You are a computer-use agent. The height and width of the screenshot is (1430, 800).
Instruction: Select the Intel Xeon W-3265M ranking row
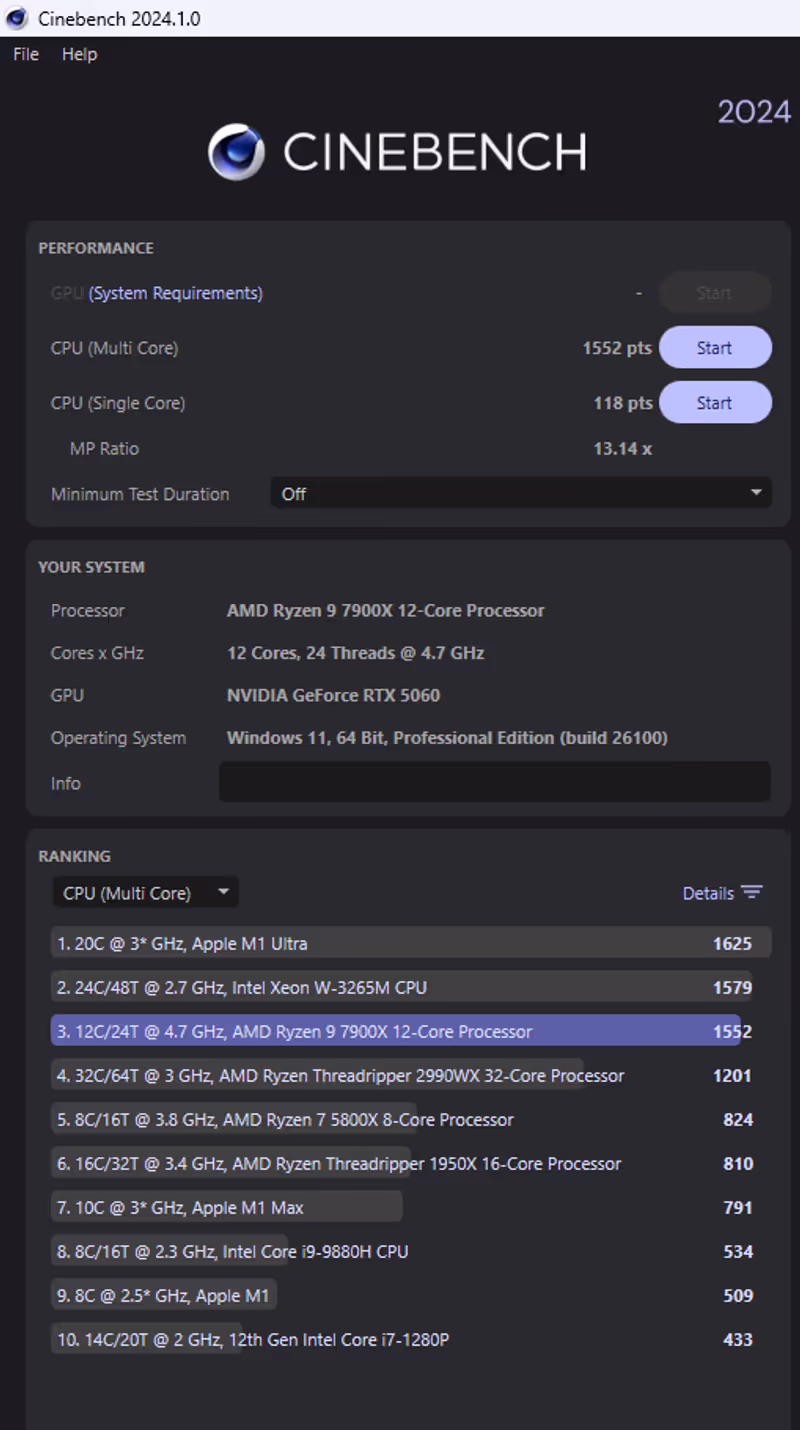[x=400, y=987]
